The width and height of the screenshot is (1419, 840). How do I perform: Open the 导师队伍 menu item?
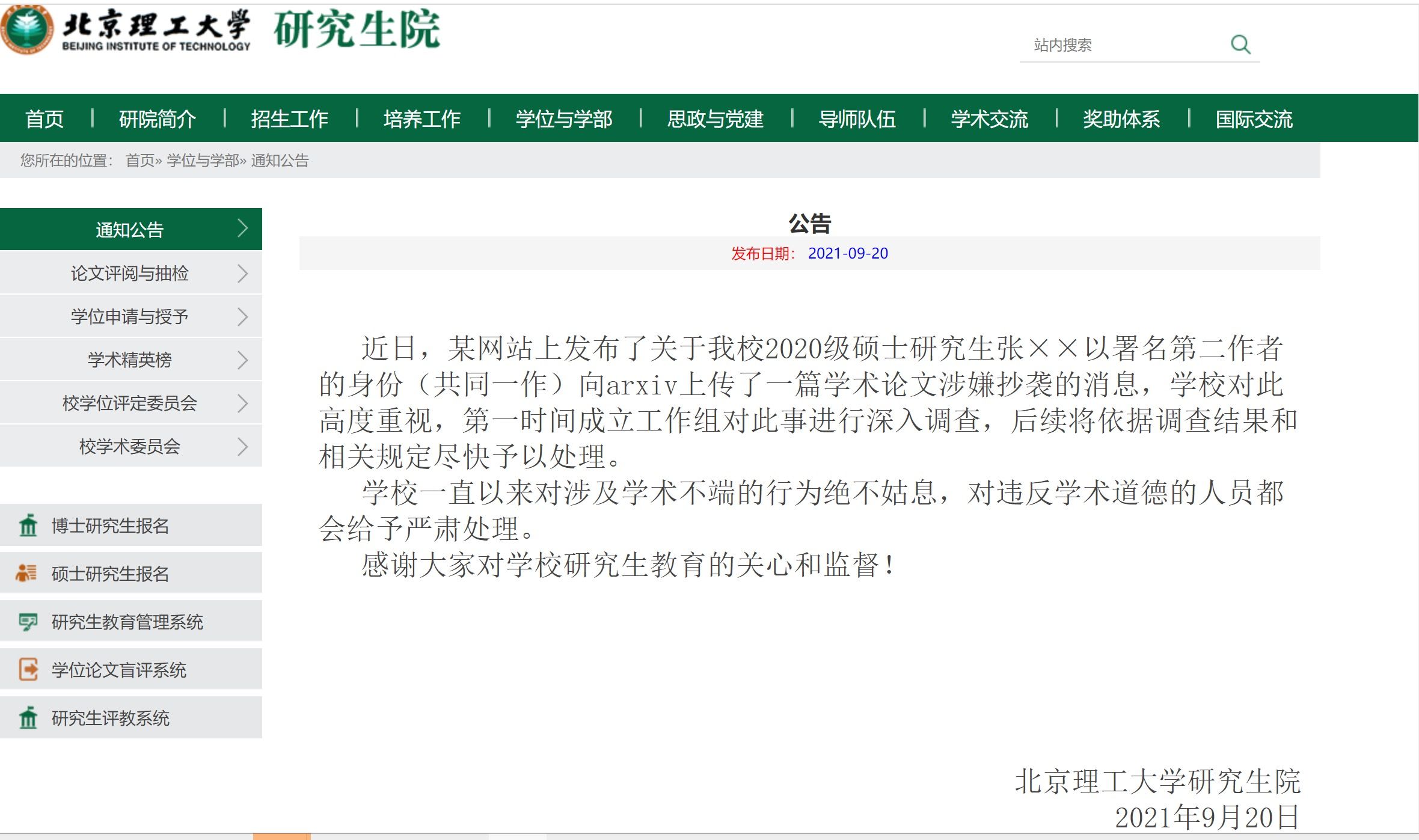tap(857, 118)
